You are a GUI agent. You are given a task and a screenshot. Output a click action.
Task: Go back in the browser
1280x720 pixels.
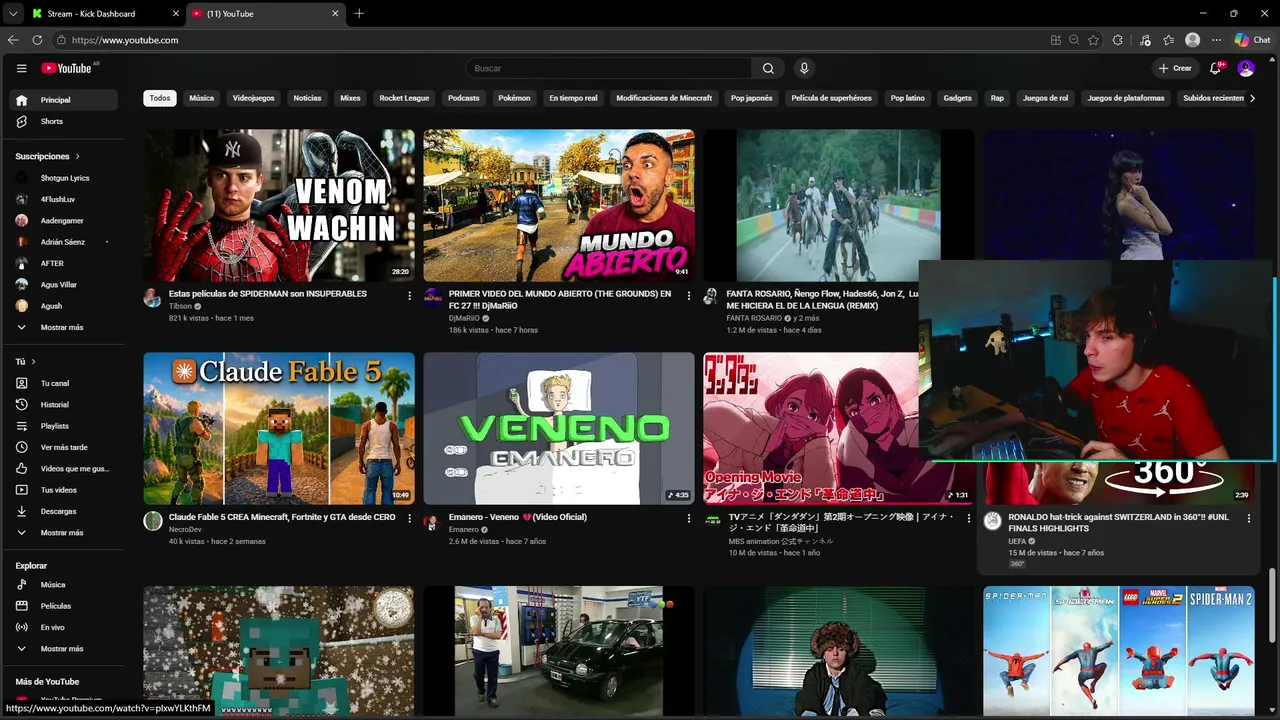click(13, 40)
